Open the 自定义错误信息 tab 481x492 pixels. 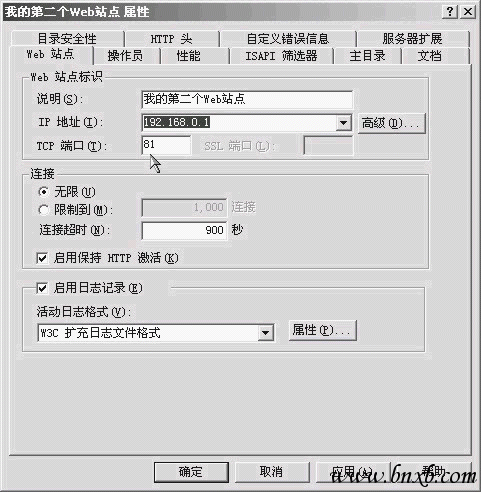pos(288,39)
